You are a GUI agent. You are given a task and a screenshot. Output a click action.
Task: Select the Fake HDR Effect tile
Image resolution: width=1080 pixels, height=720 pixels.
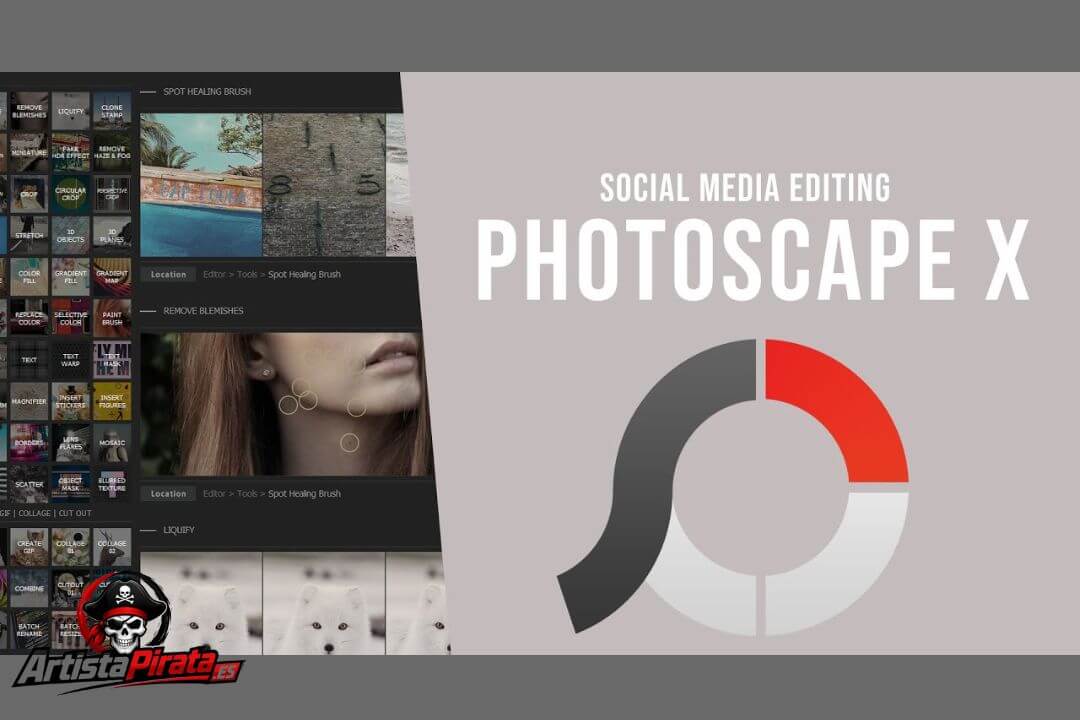pyautogui.click(x=70, y=152)
